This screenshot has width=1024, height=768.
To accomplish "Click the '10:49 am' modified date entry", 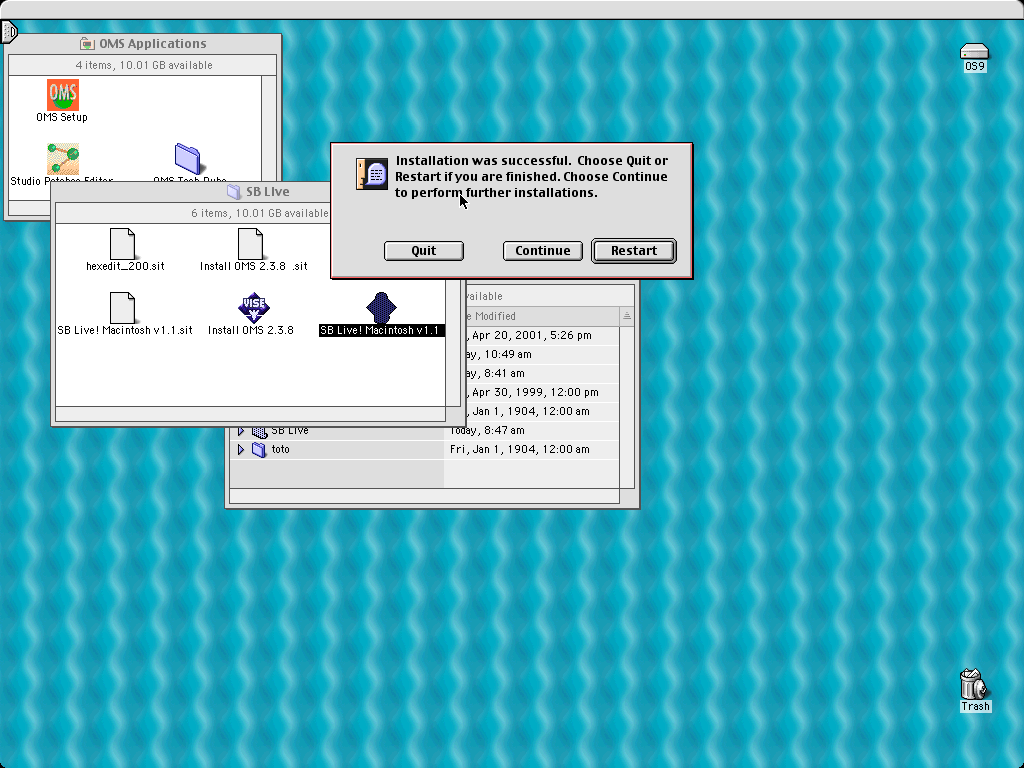I will (507, 354).
